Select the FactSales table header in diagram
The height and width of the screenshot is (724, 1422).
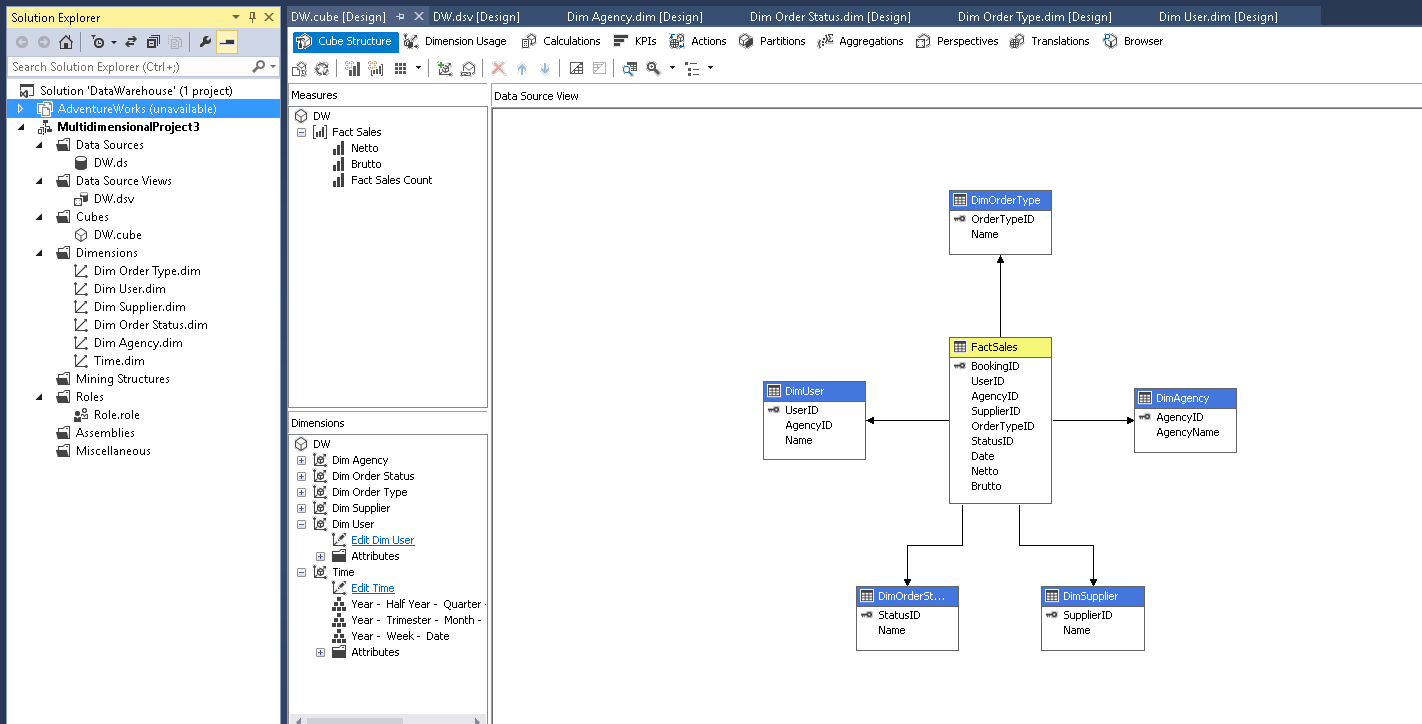1000,347
